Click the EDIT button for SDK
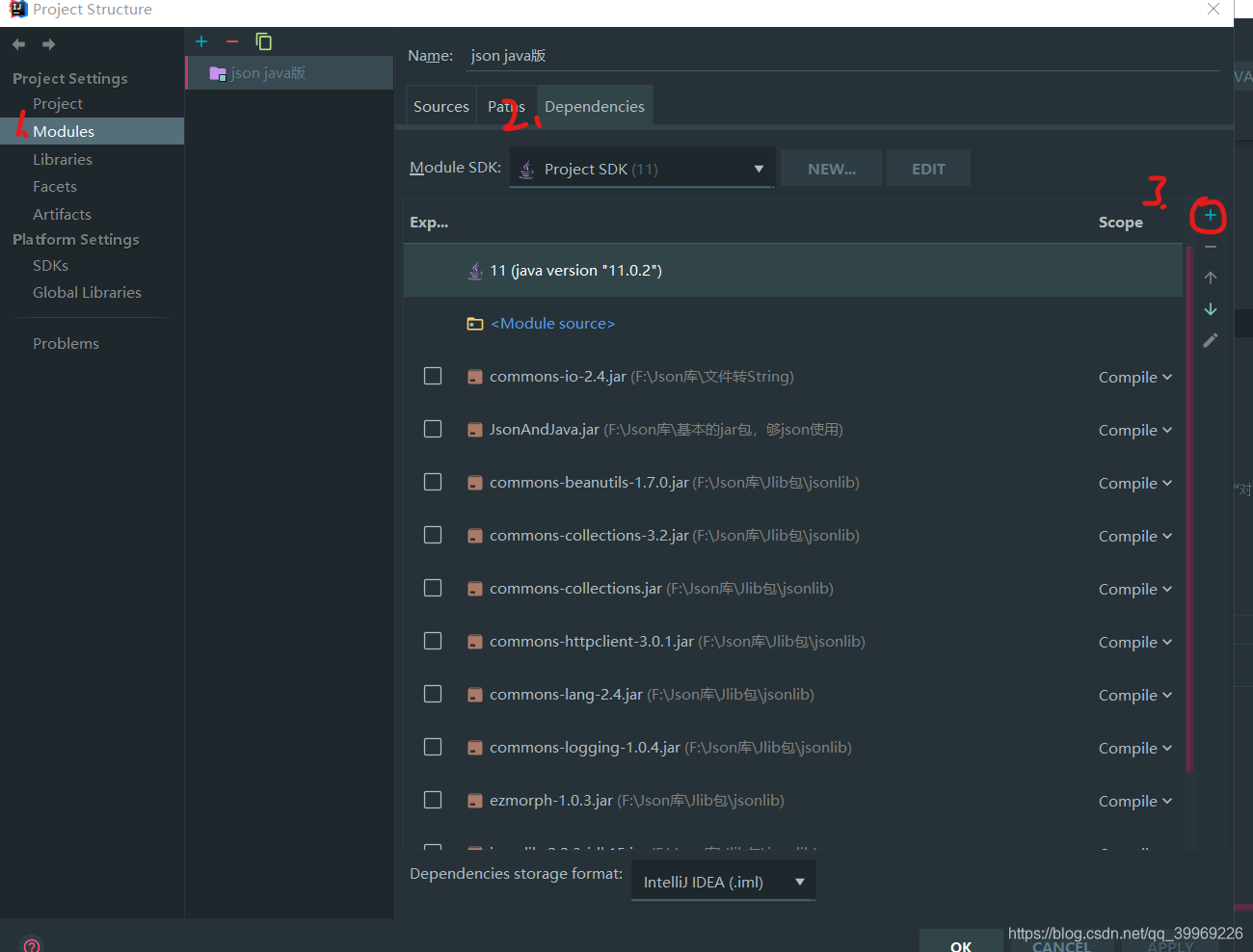This screenshot has width=1253, height=952. 928,169
